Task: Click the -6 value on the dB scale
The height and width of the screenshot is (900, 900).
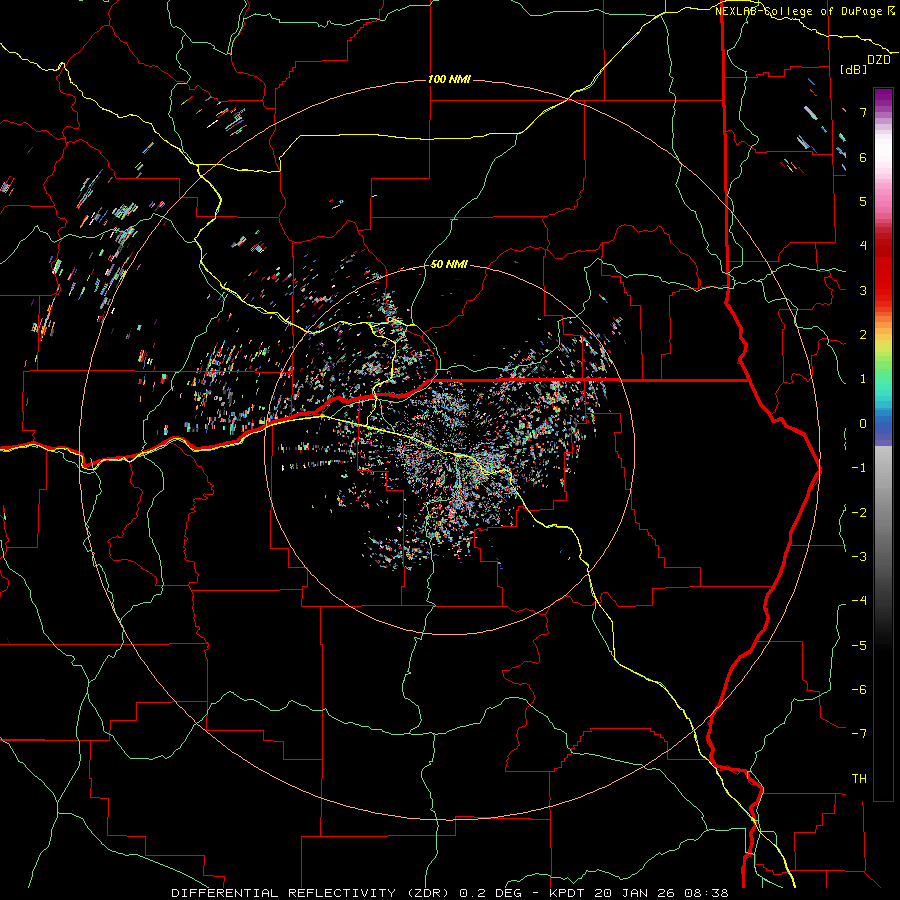Action: [x=859, y=689]
